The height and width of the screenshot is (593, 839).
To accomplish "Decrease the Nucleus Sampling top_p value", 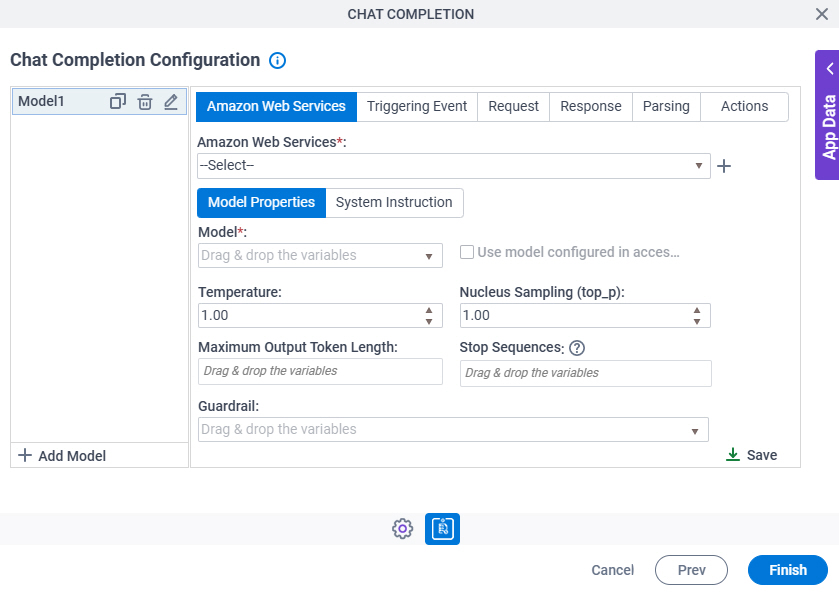I will coord(697,322).
